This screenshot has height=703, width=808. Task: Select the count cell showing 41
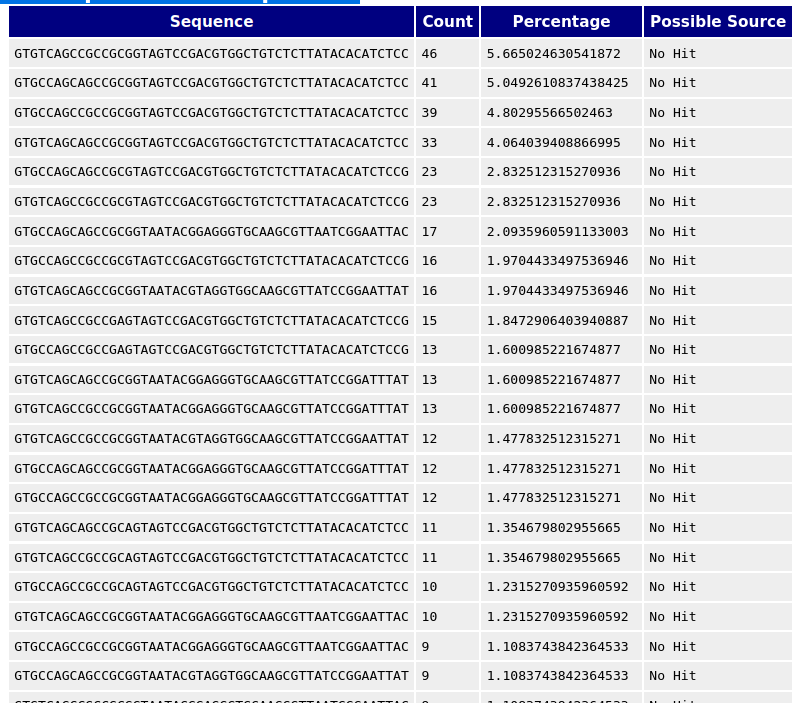(x=429, y=83)
